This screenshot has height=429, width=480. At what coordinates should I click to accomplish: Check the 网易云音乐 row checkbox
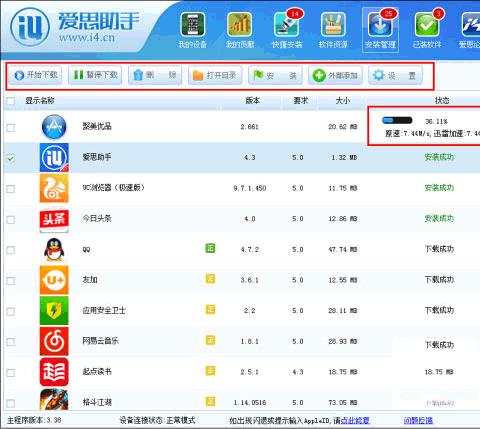point(11,342)
